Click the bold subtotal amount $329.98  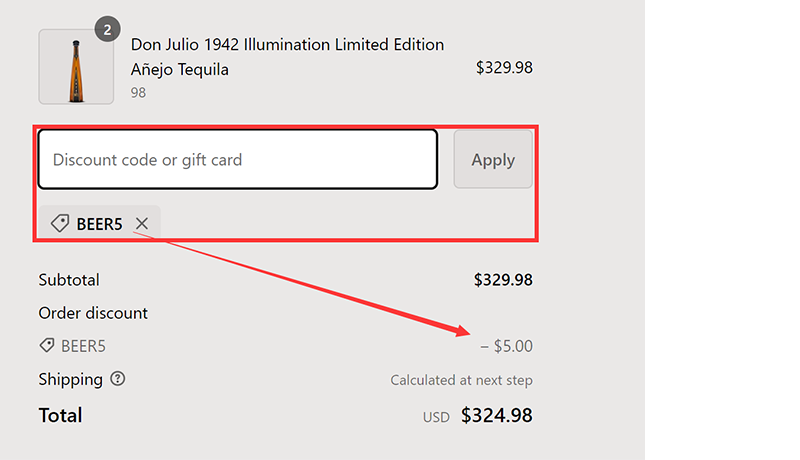[503, 280]
